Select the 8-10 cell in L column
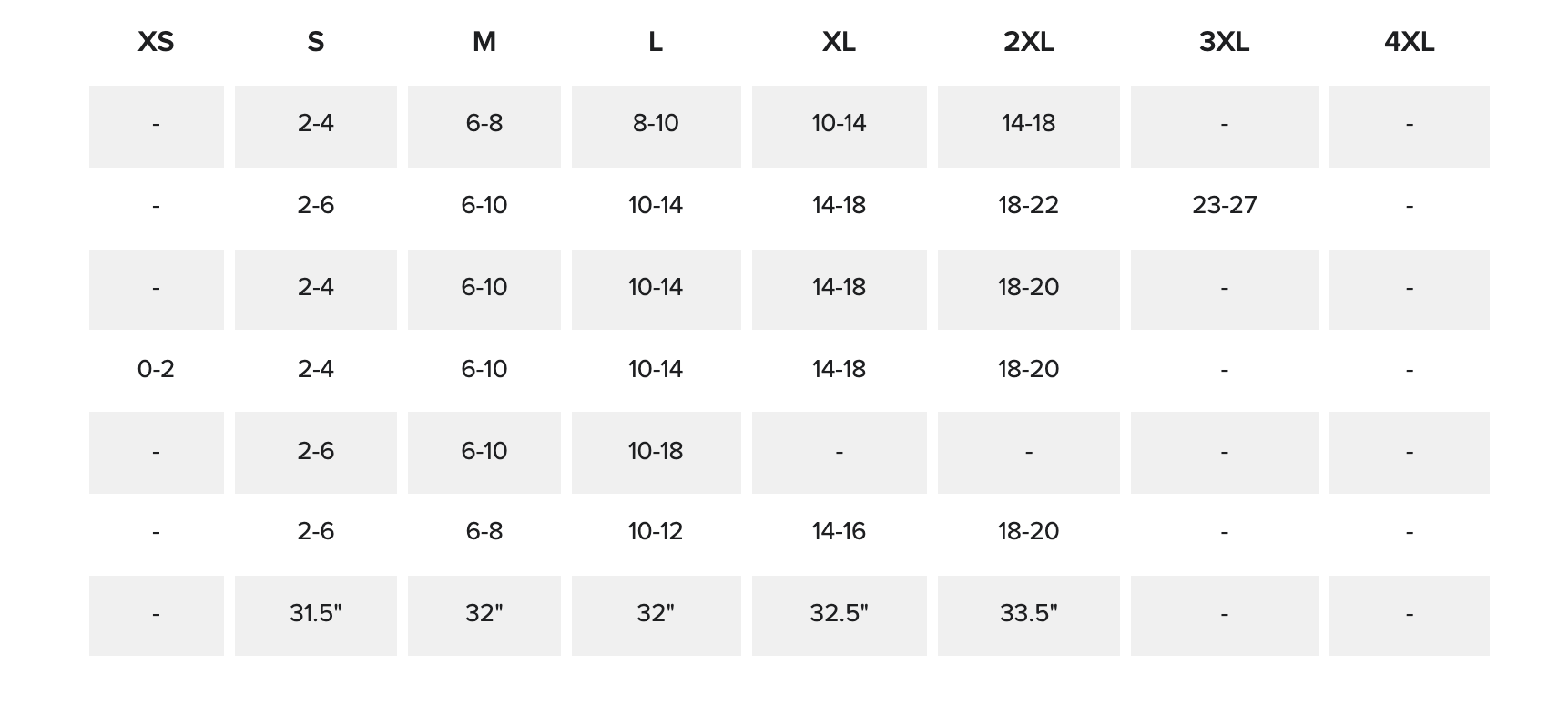The width and height of the screenshot is (1568, 727). [656, 124]
